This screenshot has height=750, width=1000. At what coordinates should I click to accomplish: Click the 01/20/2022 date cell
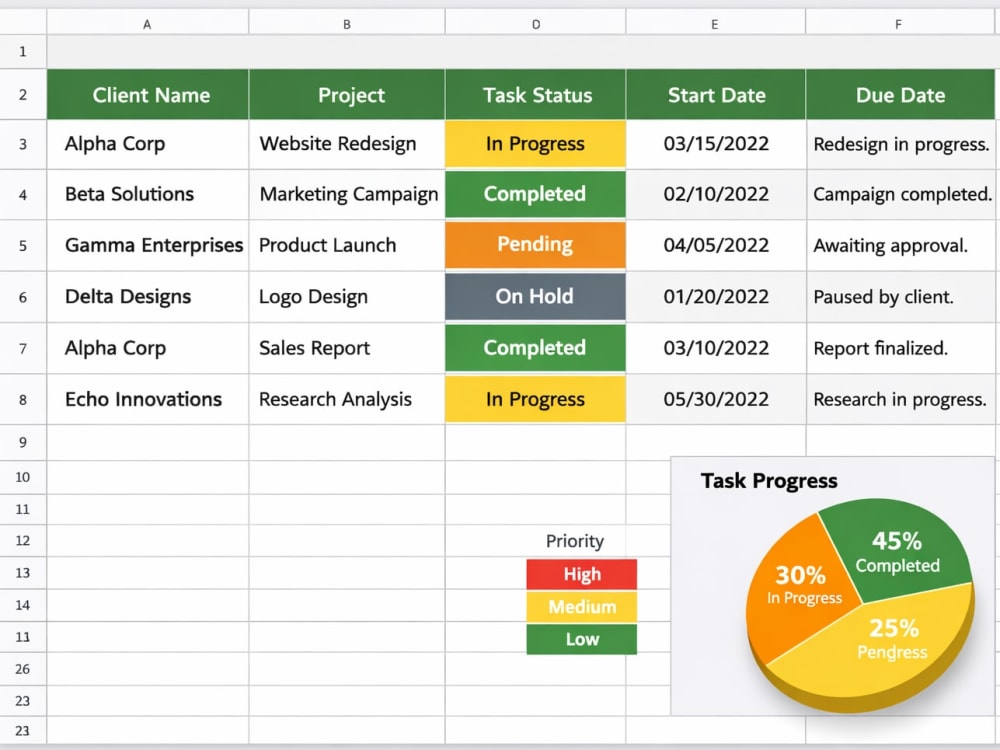(x=716, y=297)
